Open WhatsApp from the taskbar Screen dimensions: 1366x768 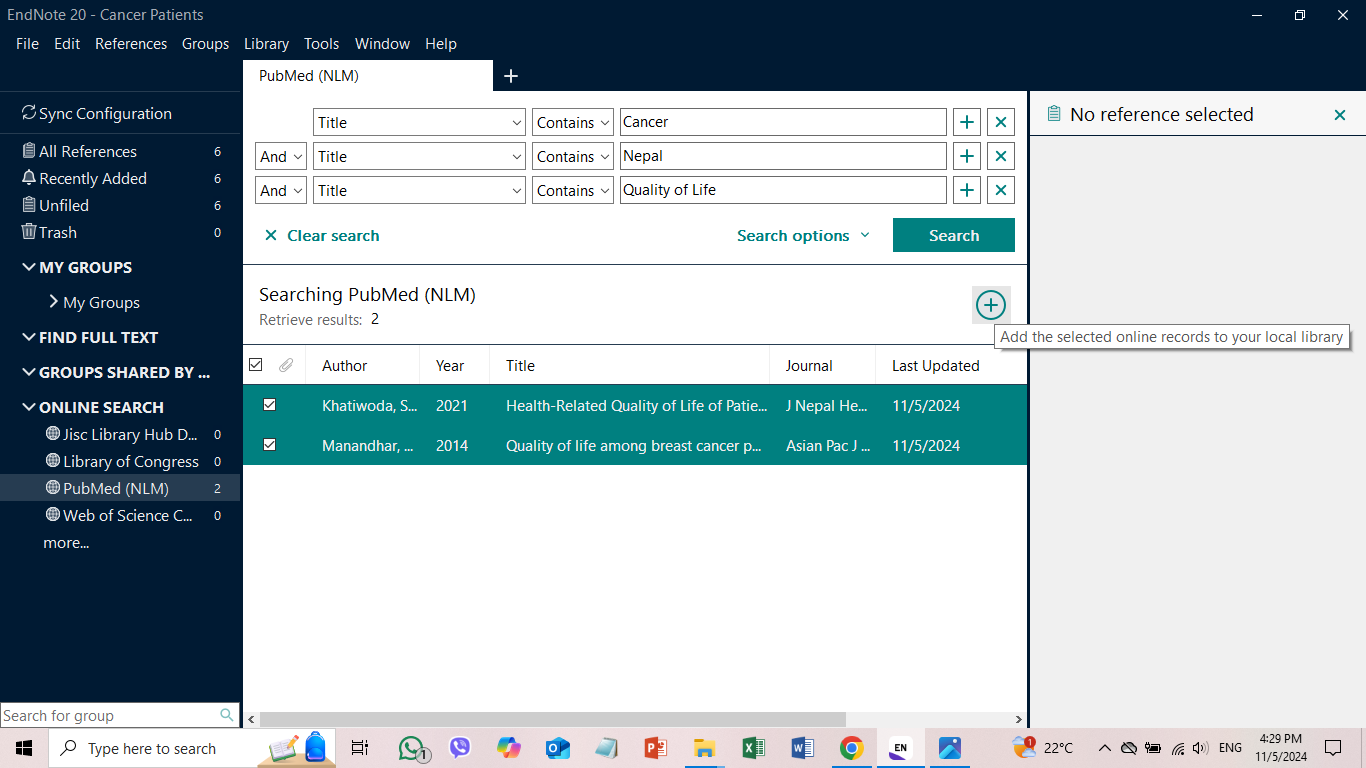tap(413, 748)
